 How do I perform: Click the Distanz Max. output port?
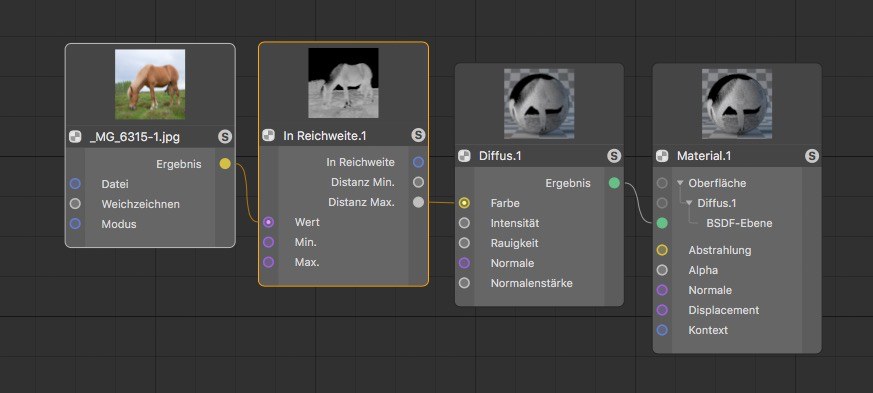pyautogui.click(x=419, y=203)
